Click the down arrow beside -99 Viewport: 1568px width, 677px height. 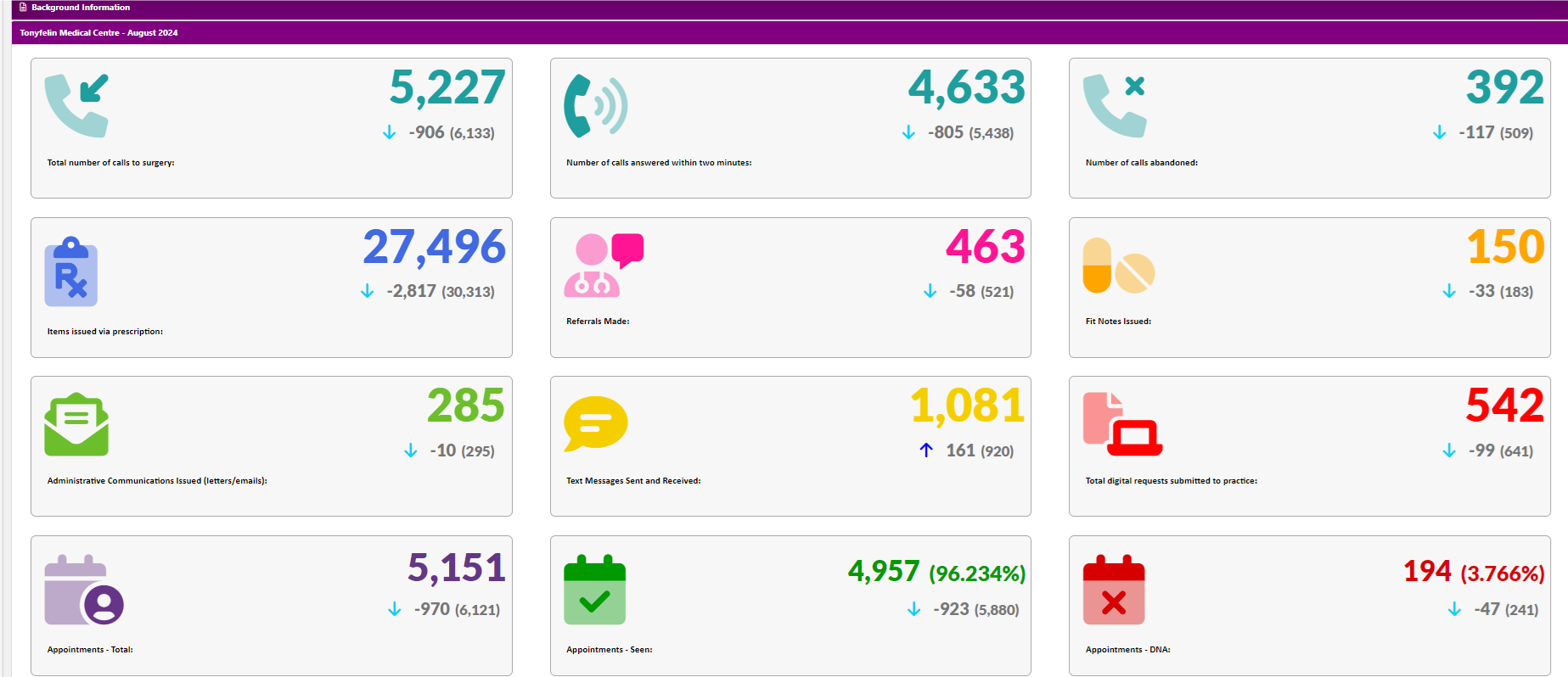(1449, 450)
